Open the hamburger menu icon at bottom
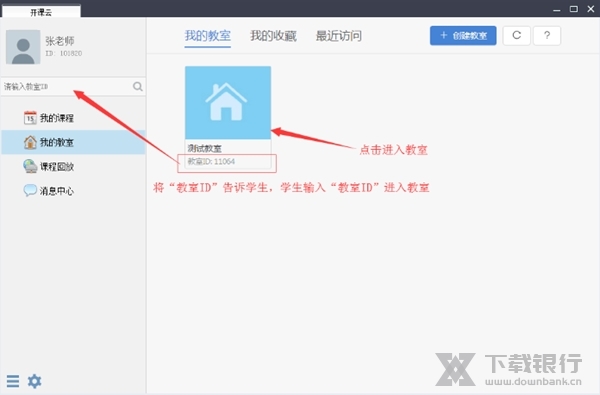This screenshot has width=600, height=395. (x=13, y=381)
